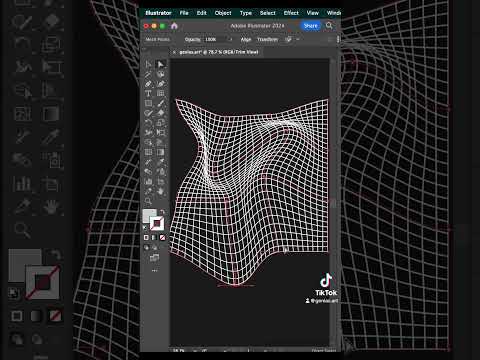Image resolution: width=480 pixels, height=360 pixels.
Task: Open the Opacity dropdown arrow
Action: [x=231, y=39]
